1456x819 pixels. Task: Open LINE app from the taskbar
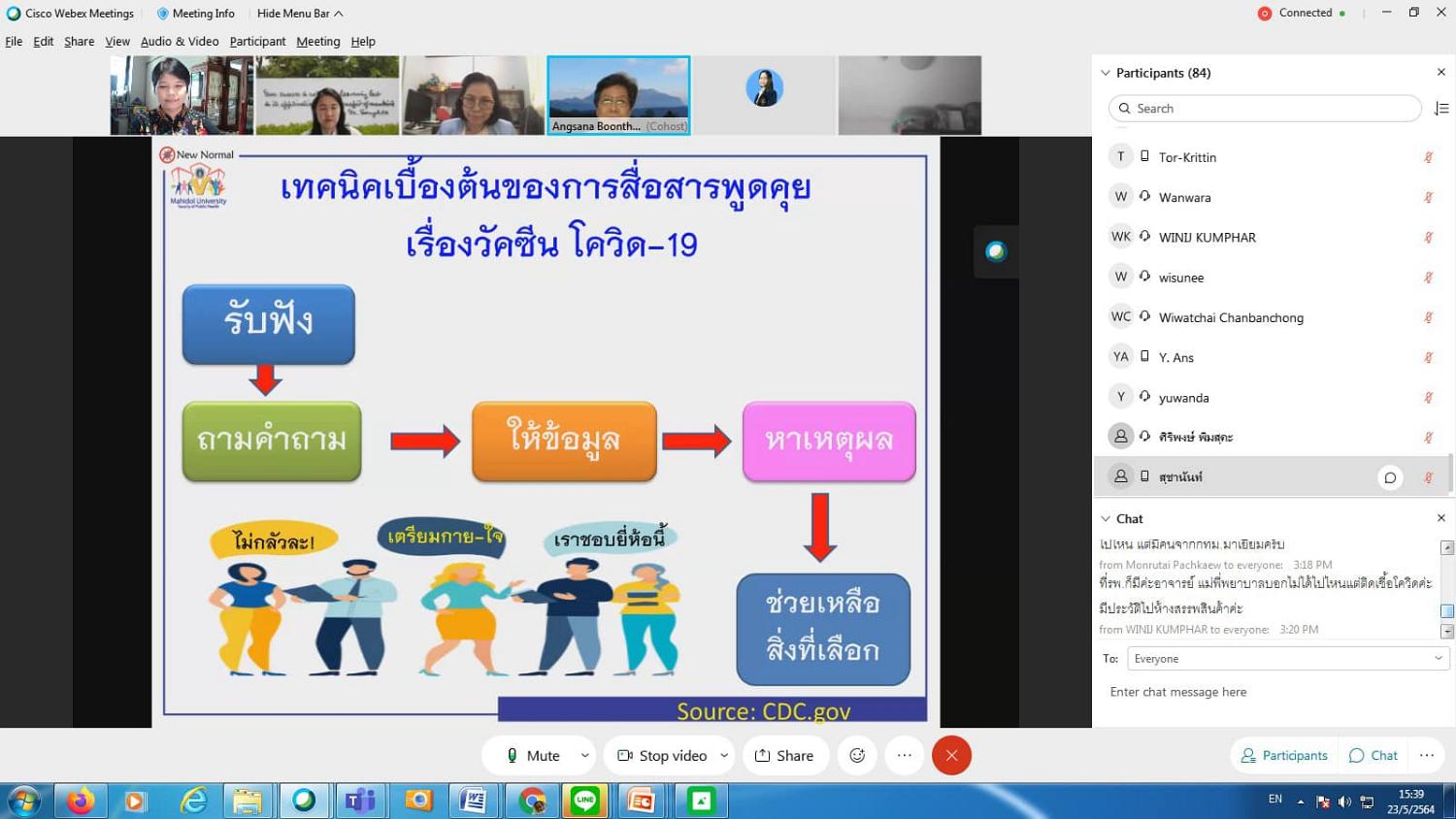[x=585, y=801]
